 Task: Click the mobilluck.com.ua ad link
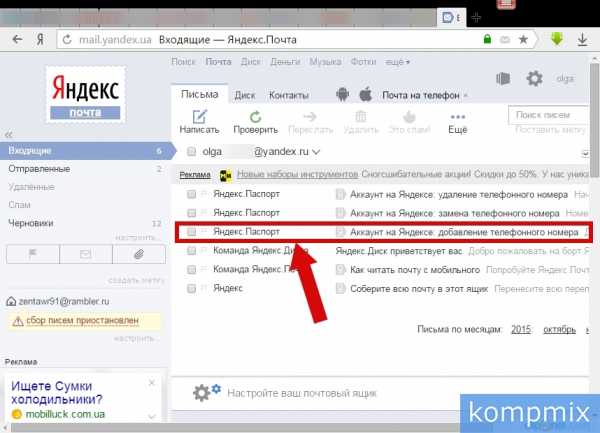(65, 414)
